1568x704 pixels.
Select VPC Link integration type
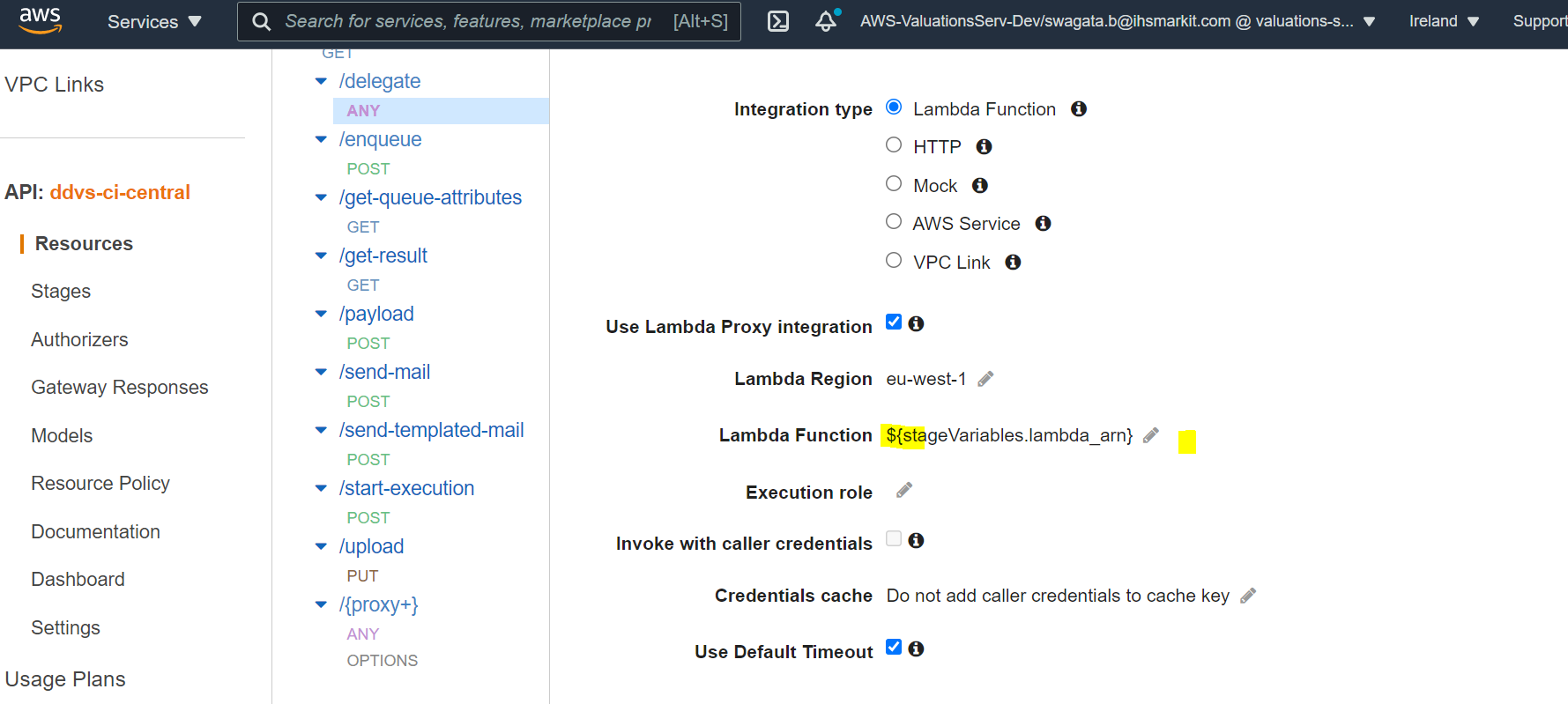pos(894,260)
